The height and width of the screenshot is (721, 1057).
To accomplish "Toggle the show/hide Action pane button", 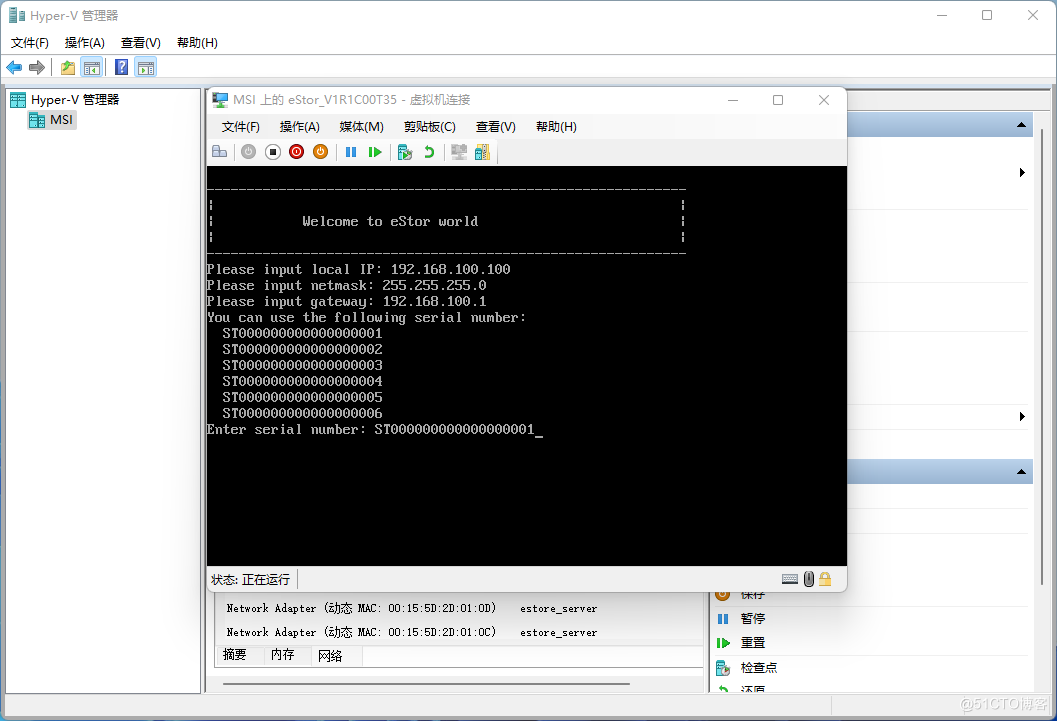I will coord(146,68).
